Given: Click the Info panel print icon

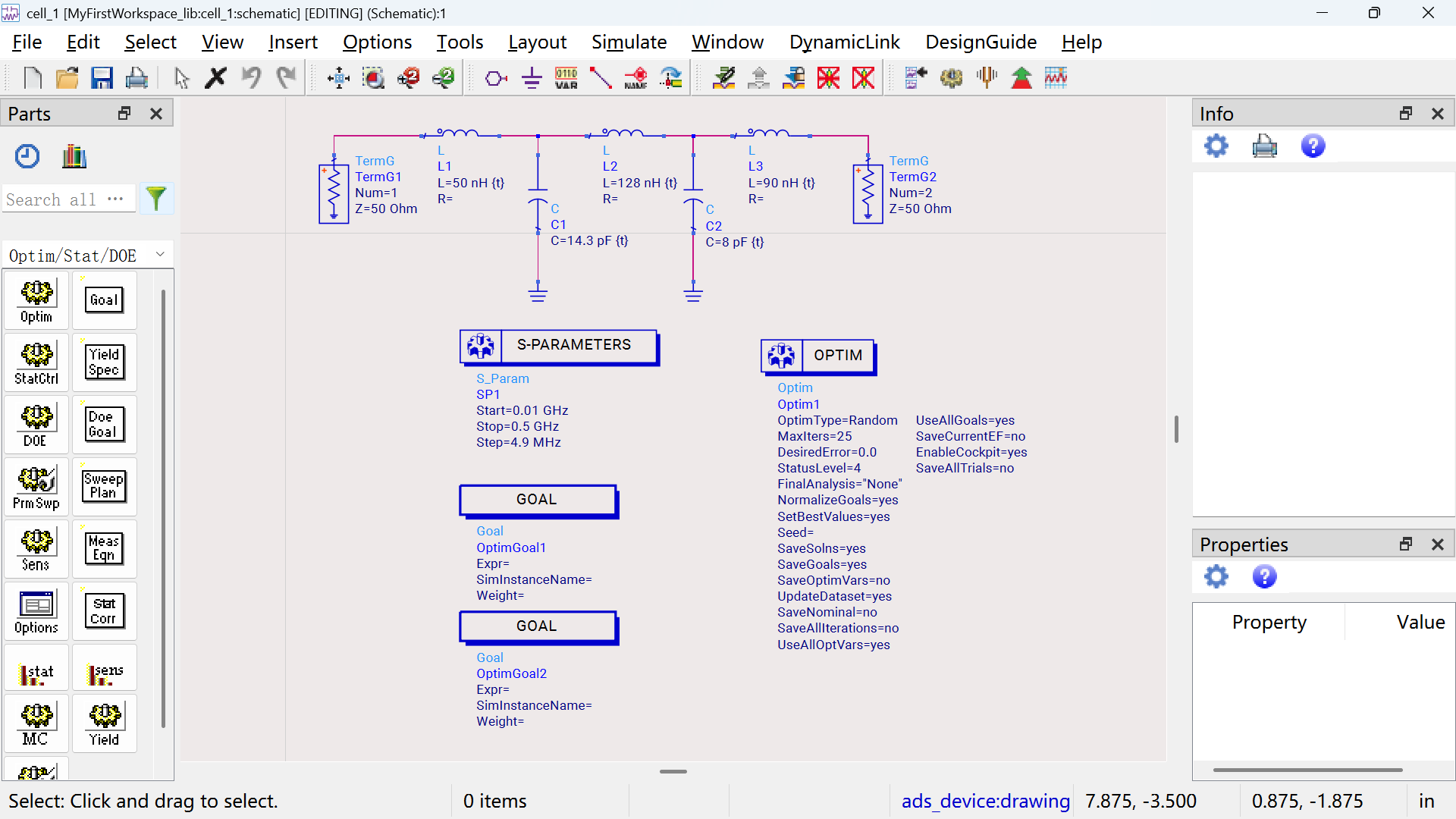Looking at the screenshot, I should (x=1265, y=146).
